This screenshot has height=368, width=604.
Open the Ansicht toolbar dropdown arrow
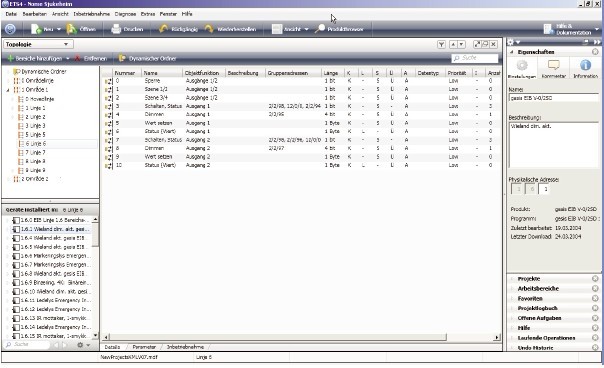pyautogui.click(x=306, y=29)
